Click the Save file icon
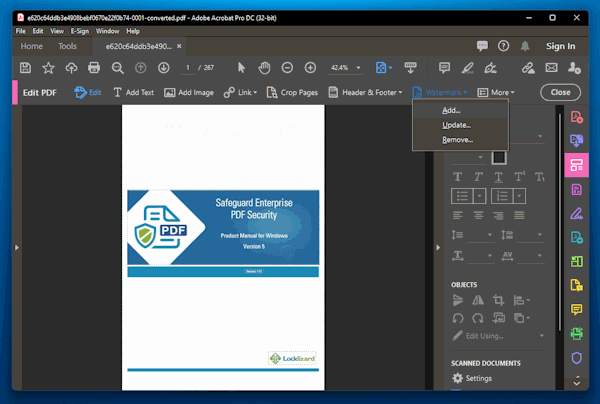The height and width of the screenshot is (404, 600). [x=25, y=68]
